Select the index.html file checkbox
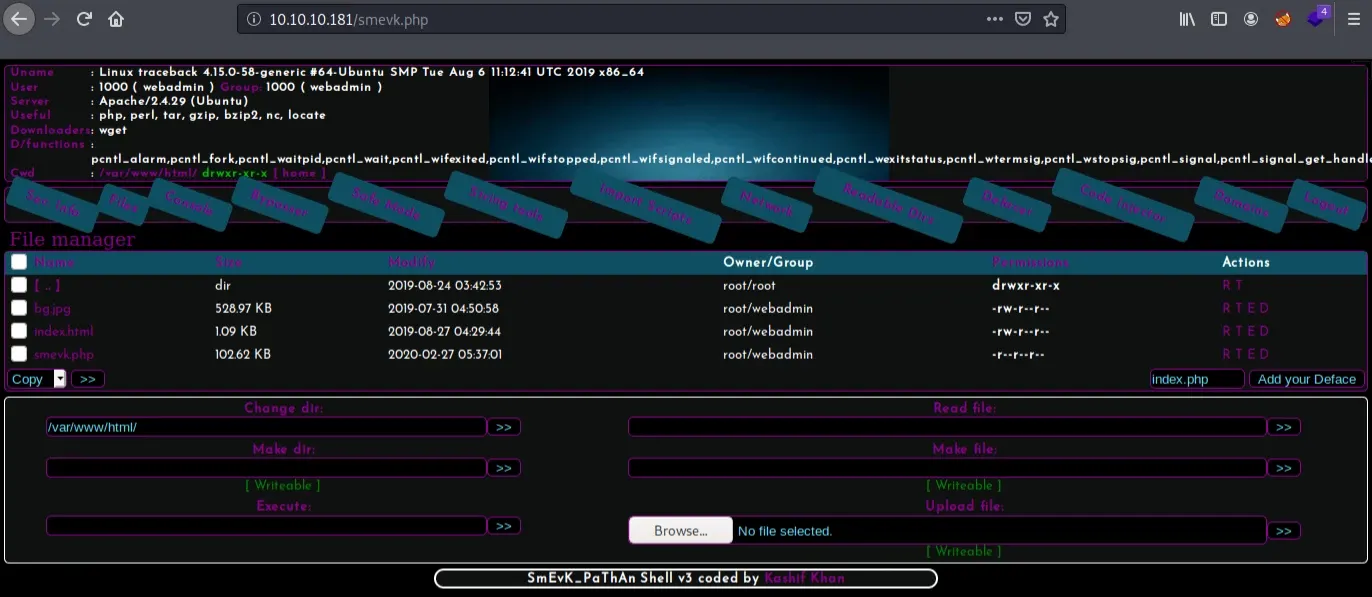This screenshot has height=597, width=1372. [x=19, y=331]
